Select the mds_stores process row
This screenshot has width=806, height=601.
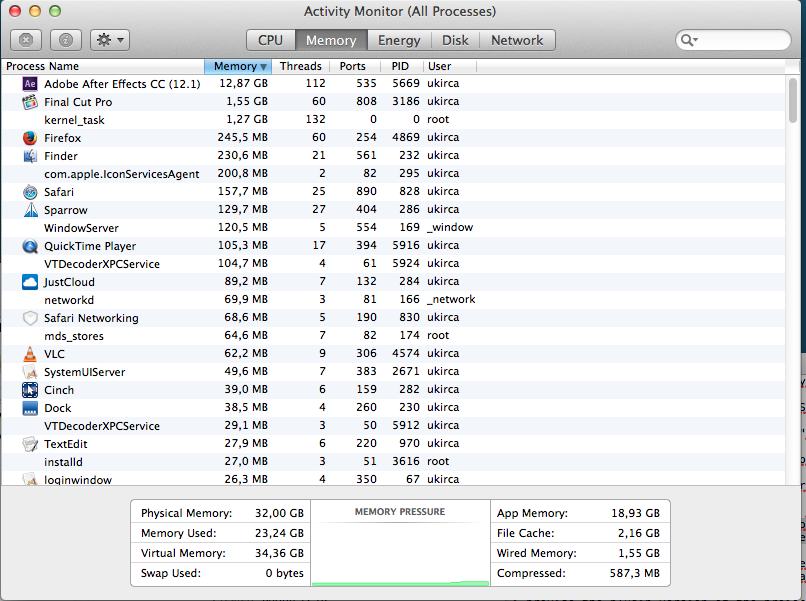pyautogui.click(x=393, y=336)
